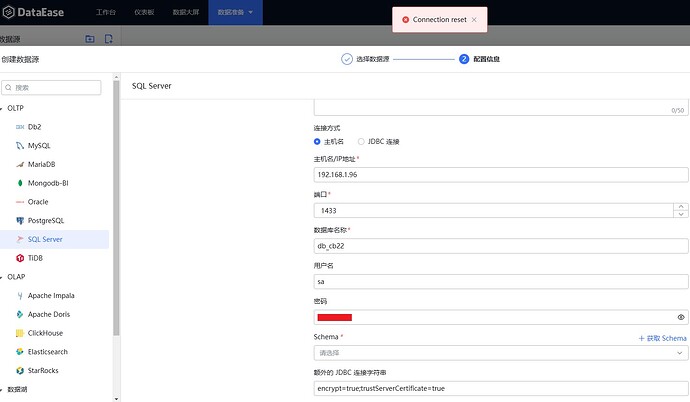This screenshot has width=690, height=402.
Task: Collapse the OLAP category
Action: (3, 277)
